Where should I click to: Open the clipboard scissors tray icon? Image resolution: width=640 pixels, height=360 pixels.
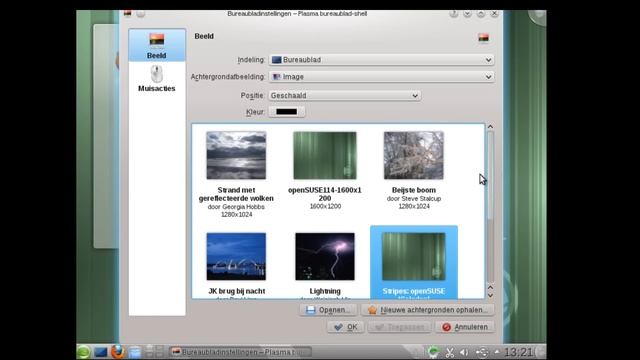(449, 352)
